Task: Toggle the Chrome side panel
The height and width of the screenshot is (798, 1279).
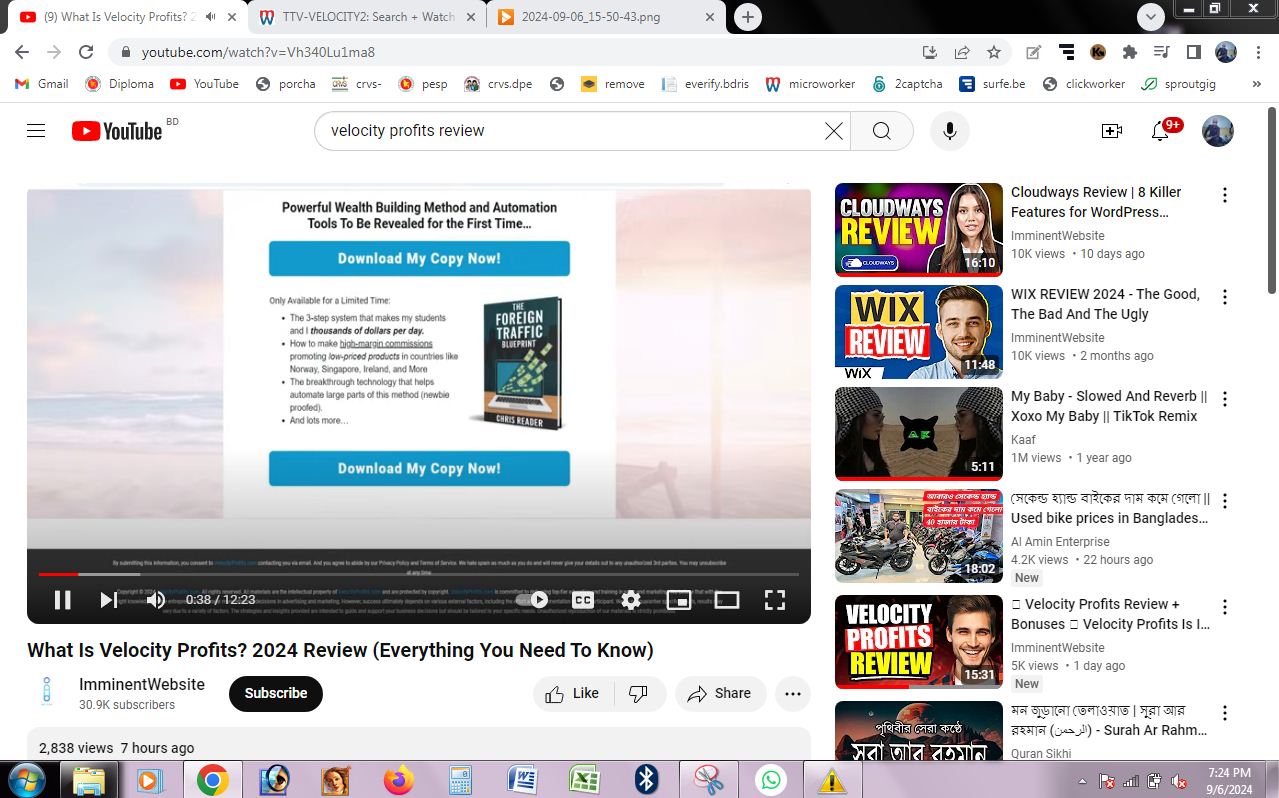Action: pos(1194,52)
